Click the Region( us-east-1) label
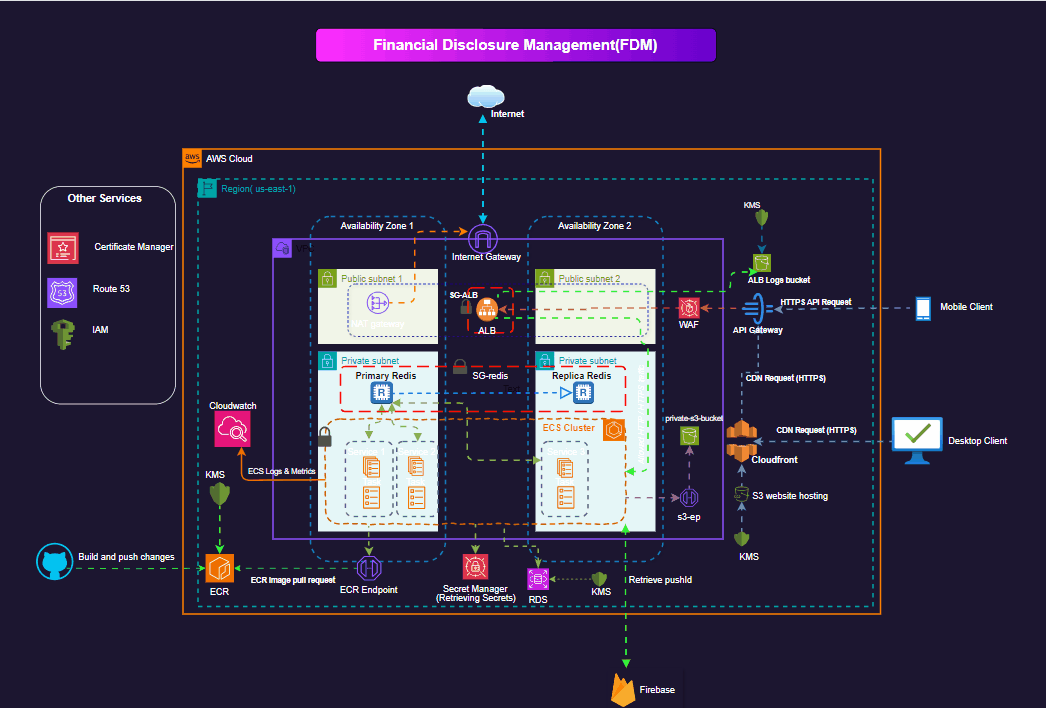 point(258,189)
